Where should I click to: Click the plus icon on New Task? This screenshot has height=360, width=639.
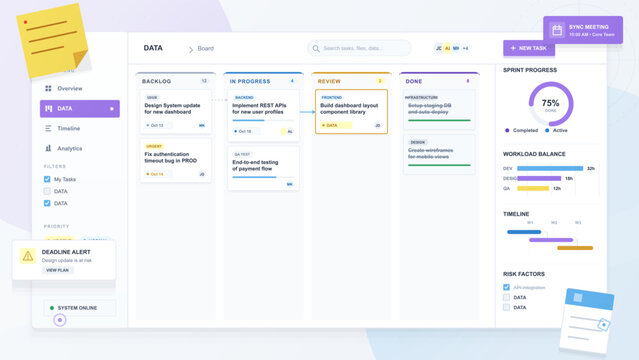513,48
